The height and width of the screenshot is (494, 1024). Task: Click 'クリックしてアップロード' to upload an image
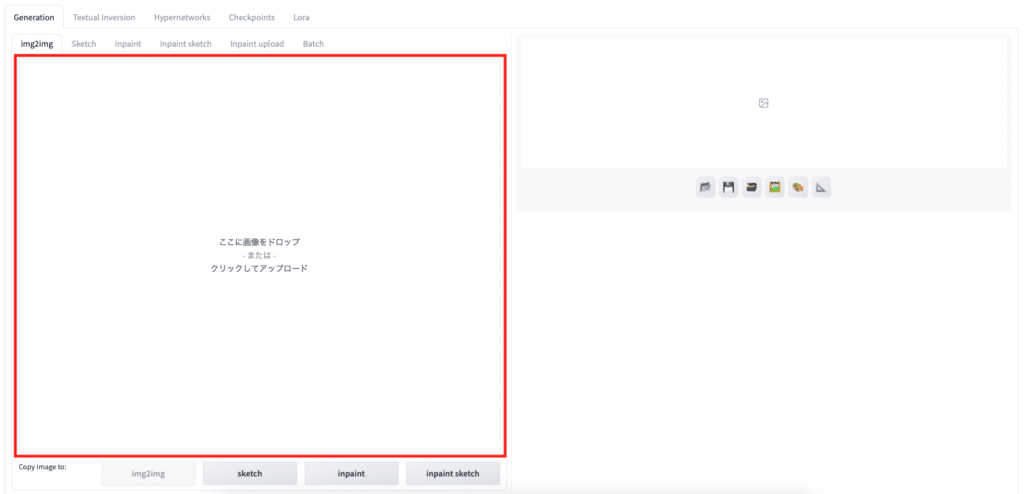coord(259,269)
